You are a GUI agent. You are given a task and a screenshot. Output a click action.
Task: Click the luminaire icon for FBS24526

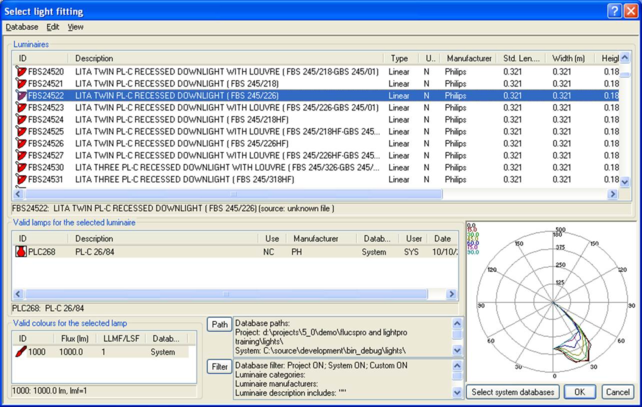click(21, 144)
